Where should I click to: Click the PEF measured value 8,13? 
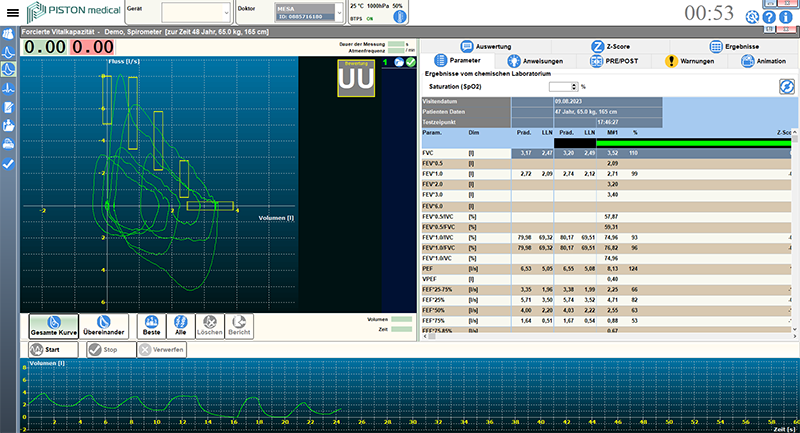click(612, 269)
